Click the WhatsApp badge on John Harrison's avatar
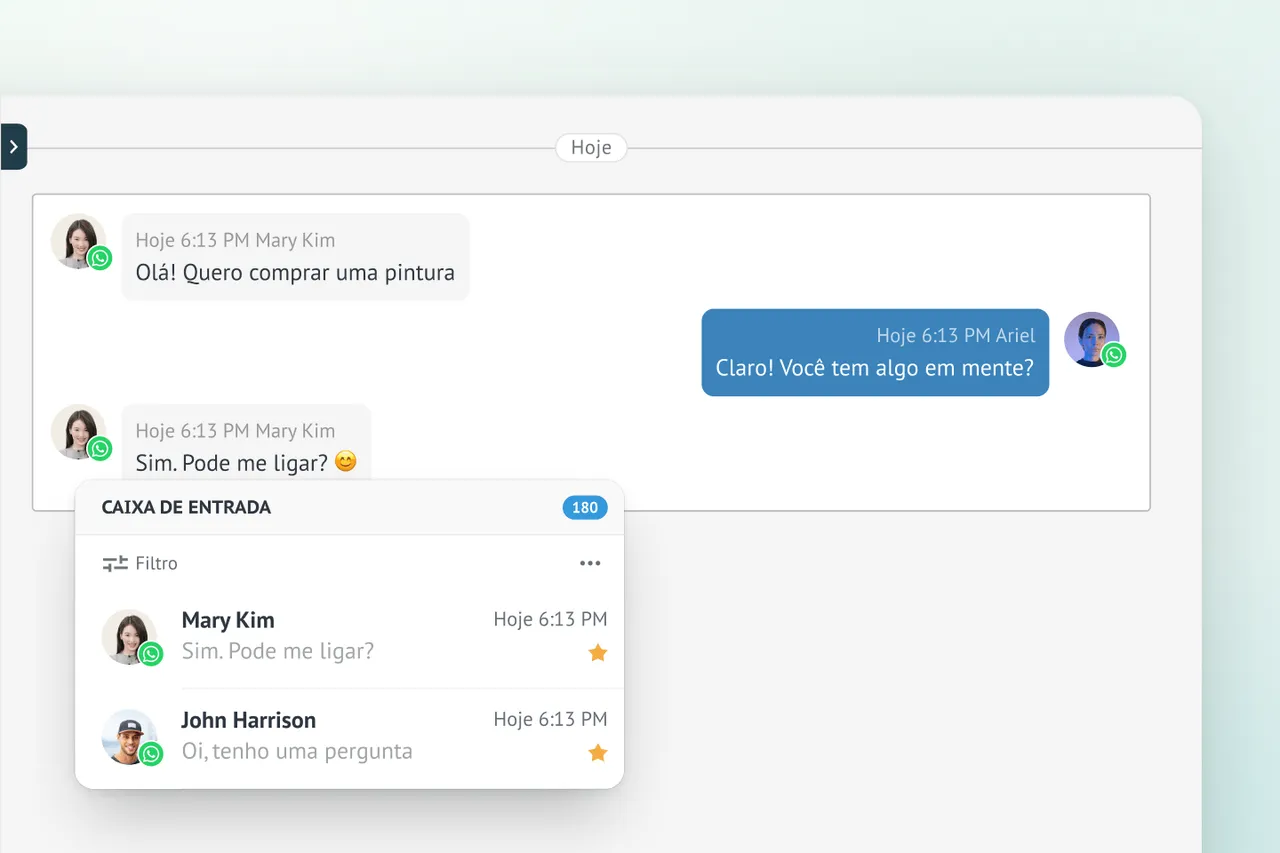The height and width of the screenshot is (853, 1280). (151, 754)
